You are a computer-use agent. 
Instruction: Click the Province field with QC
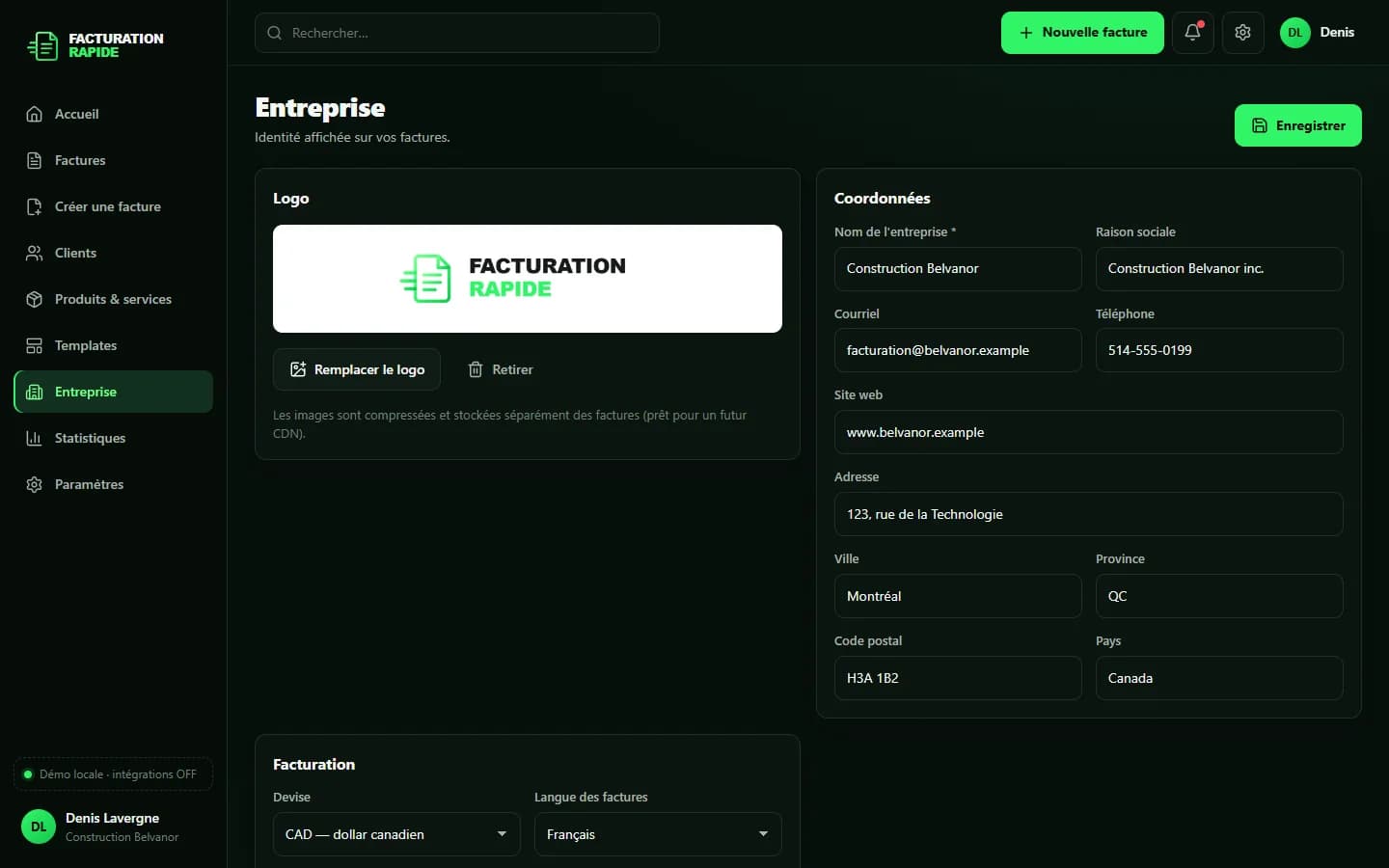1219,596
